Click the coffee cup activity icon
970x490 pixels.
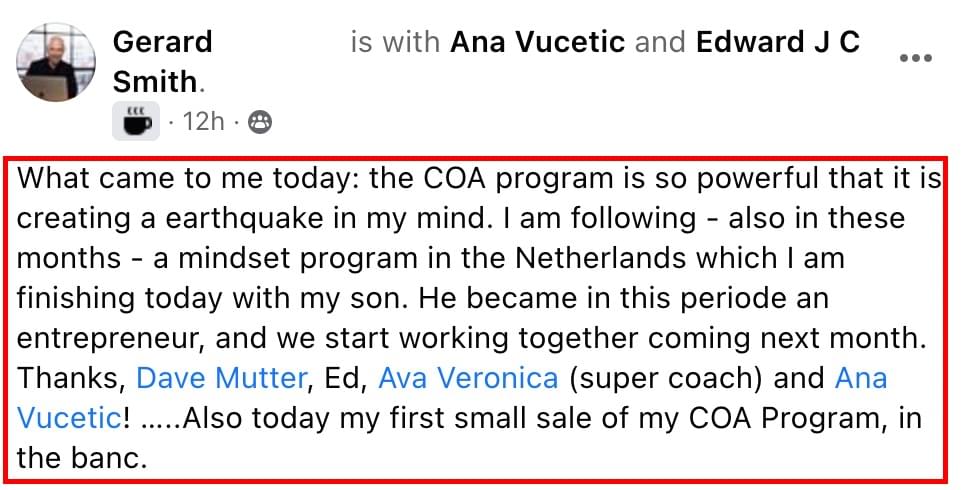click(x=136, y=121)
